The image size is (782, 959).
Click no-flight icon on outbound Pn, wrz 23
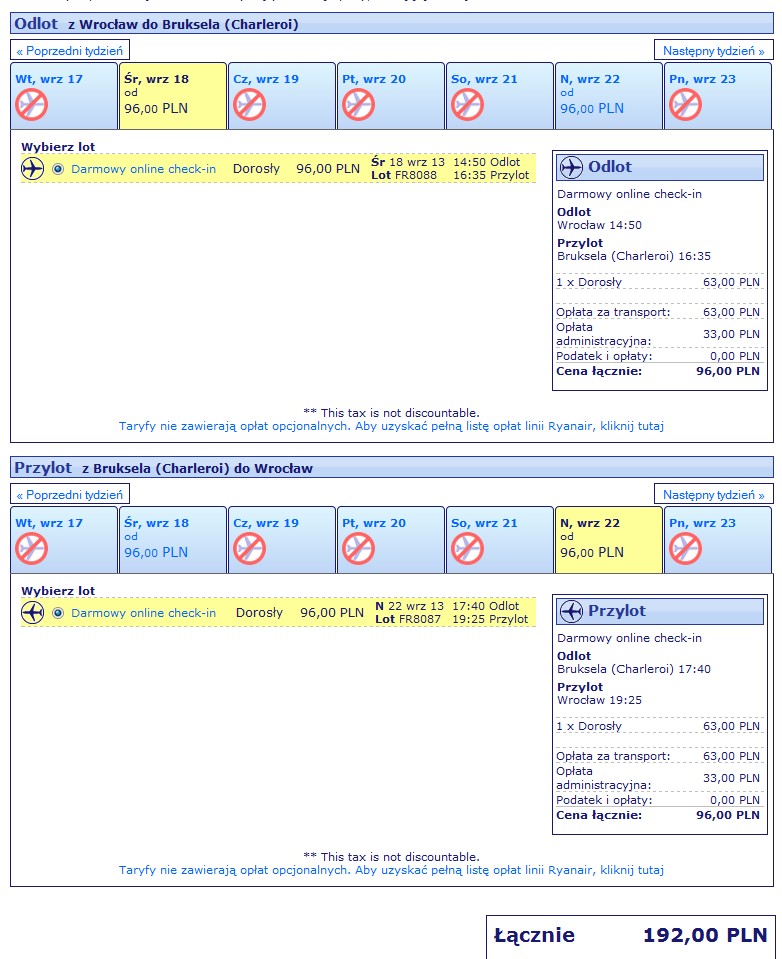click(x=685, y=105)
